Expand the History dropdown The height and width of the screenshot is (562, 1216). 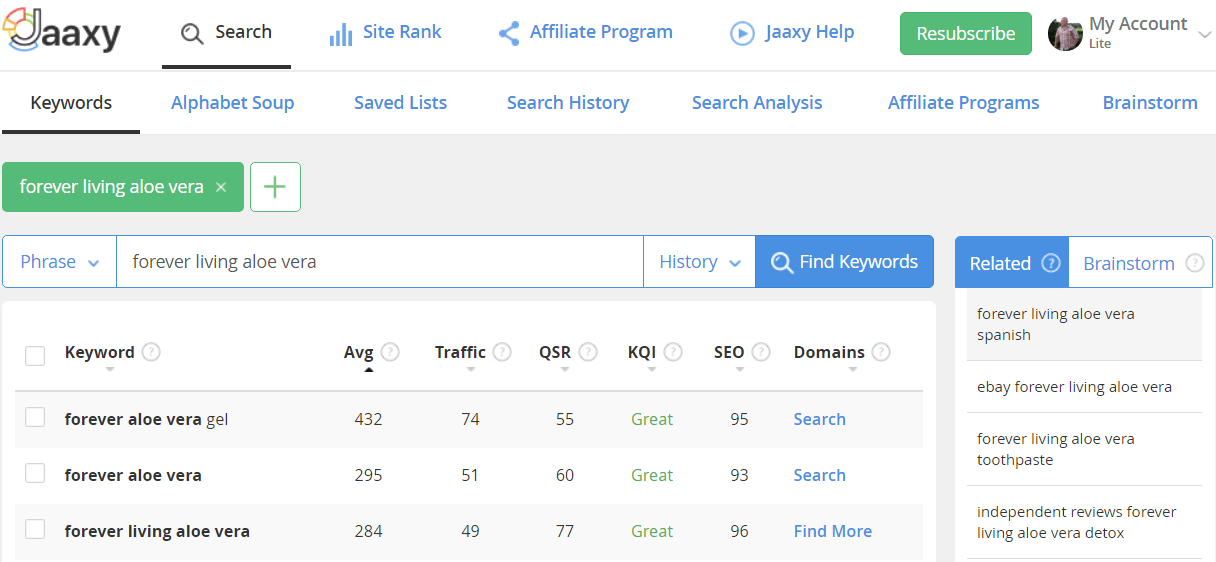pyautogui.click(x=699, y=262)
